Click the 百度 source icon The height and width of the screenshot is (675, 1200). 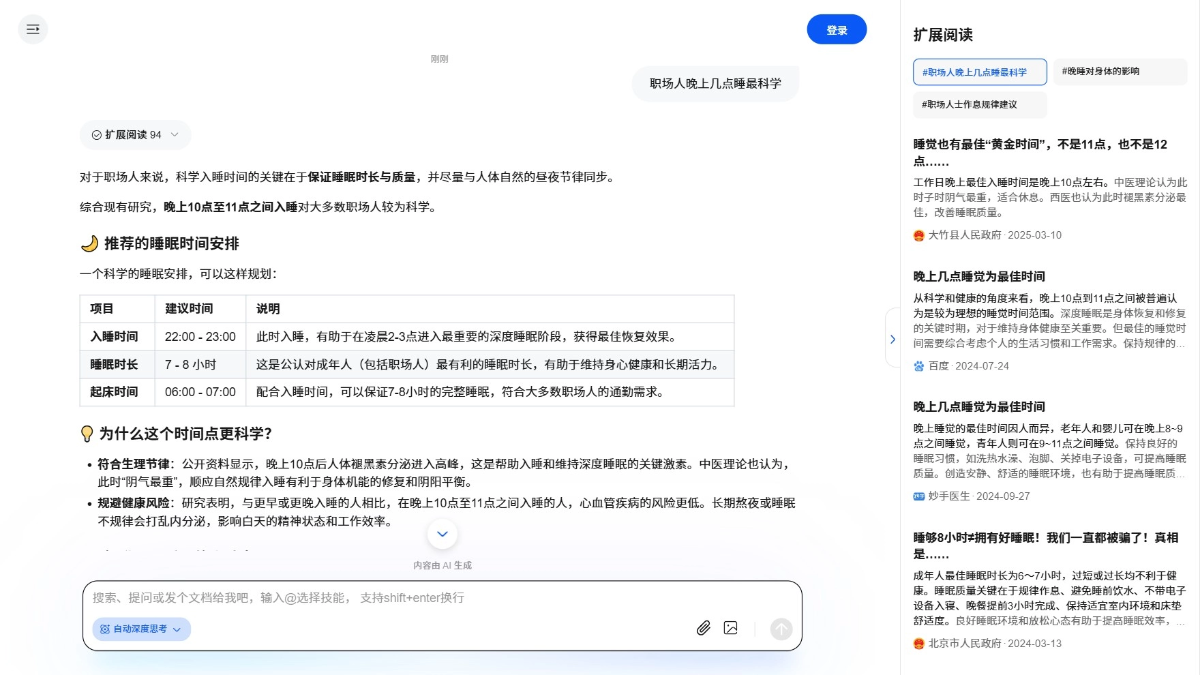coord(919,366)
